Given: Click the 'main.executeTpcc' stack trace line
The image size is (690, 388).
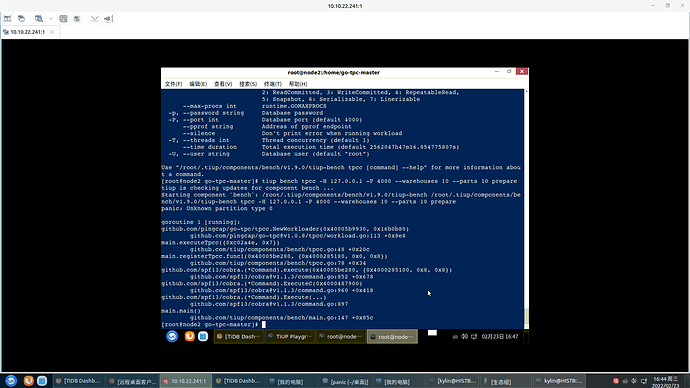Looking at the screenshot, I should (220, 242).
